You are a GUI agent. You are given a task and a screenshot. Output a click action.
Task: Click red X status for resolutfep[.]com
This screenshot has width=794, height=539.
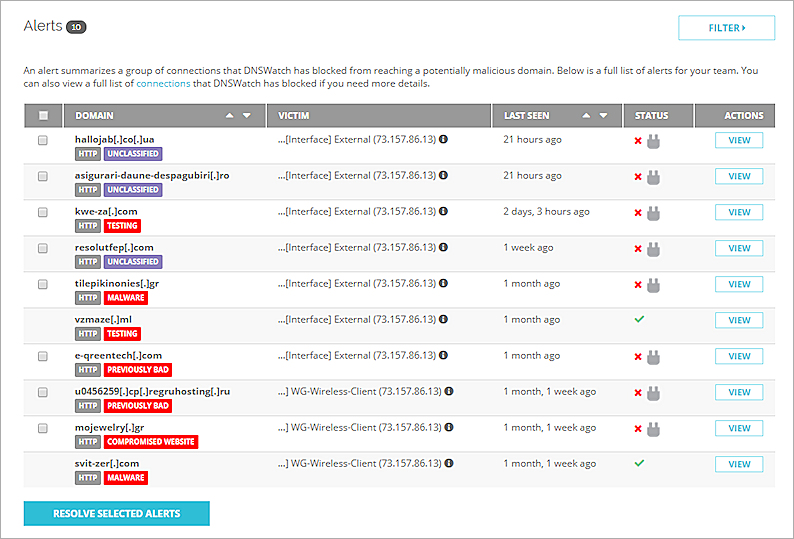tap(638, 248)
